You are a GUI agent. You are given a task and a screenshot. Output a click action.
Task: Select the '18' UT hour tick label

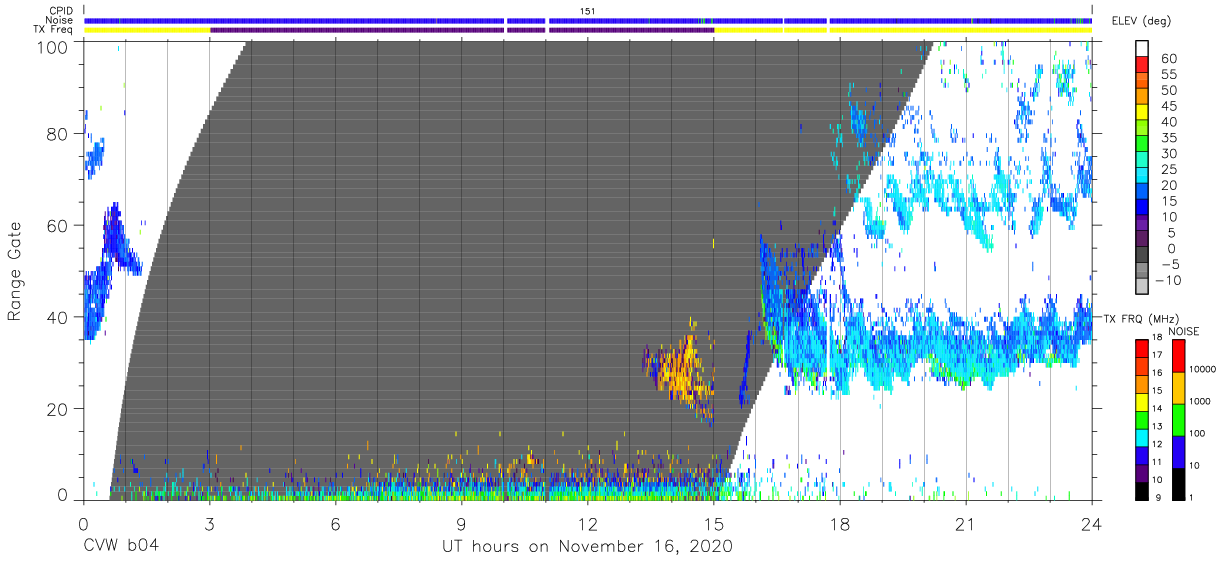tap(839, 523)
